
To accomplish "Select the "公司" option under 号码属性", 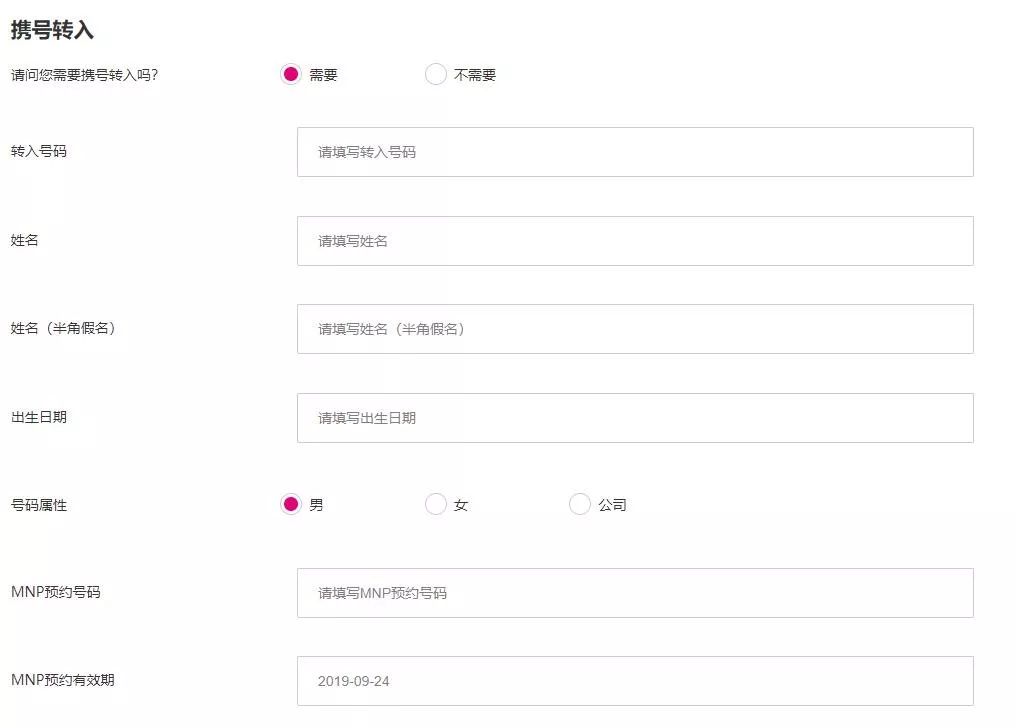I will pyautogui.click(x=580, y=505).
